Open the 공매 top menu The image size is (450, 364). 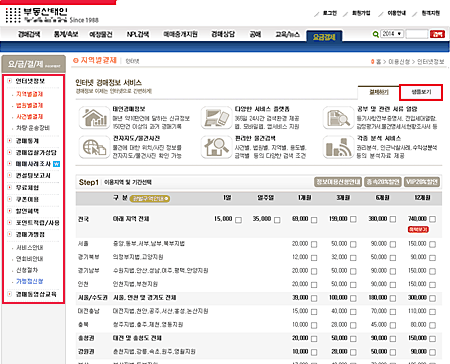tap(255, 34)
